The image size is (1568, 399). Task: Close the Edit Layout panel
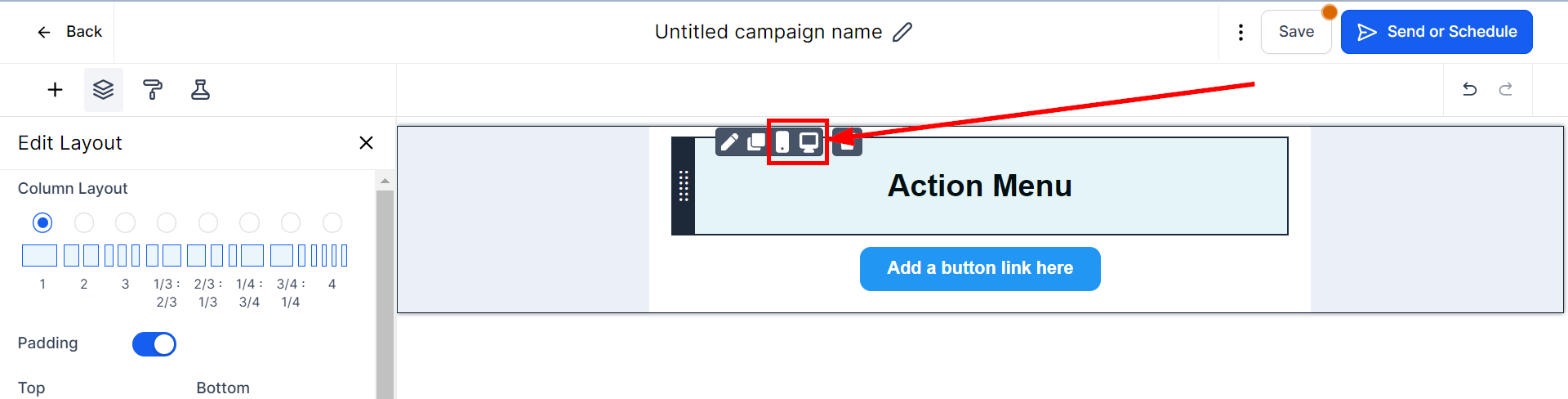pyautogui.click(x=366, y=143)
